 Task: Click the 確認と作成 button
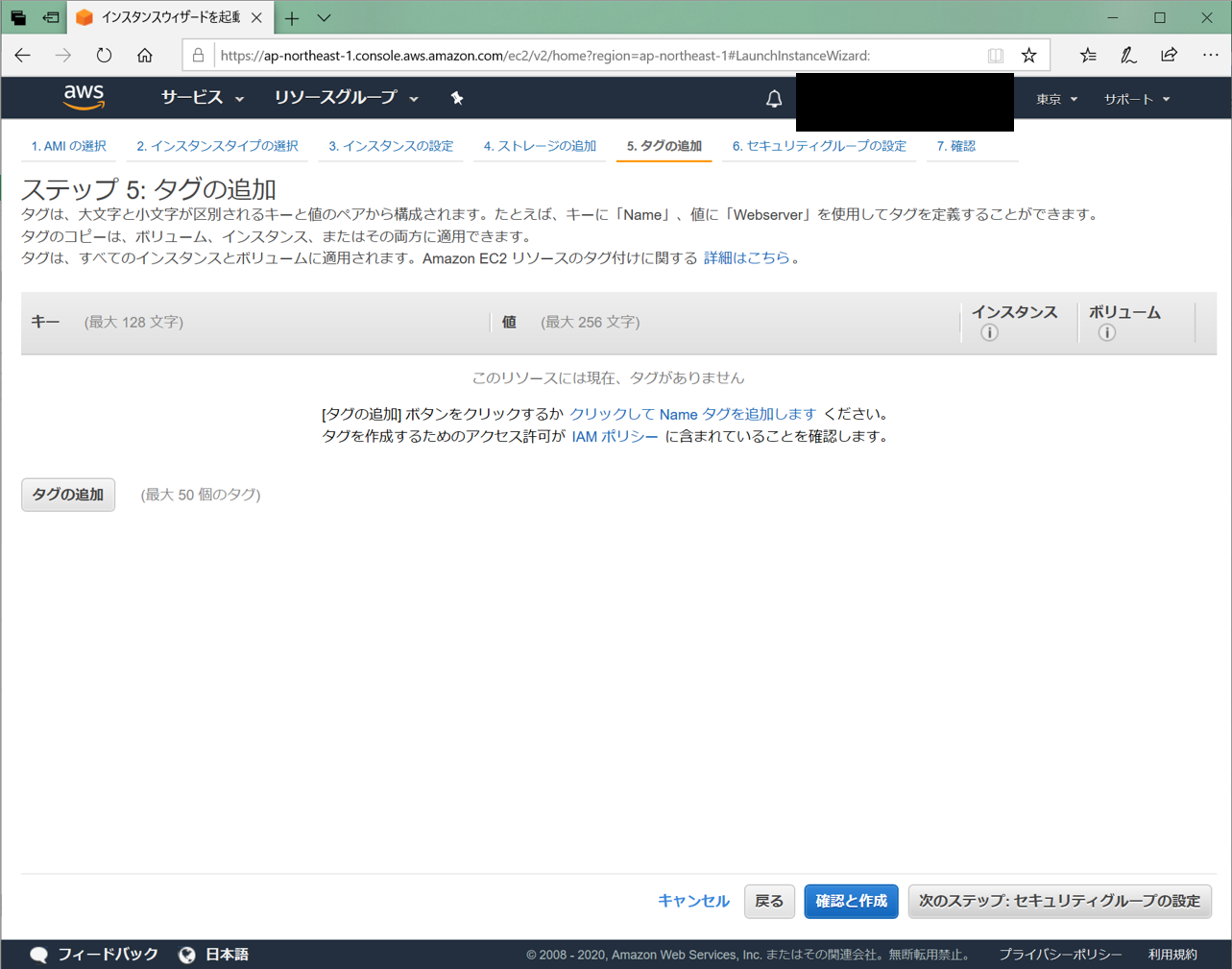(851, 901)
